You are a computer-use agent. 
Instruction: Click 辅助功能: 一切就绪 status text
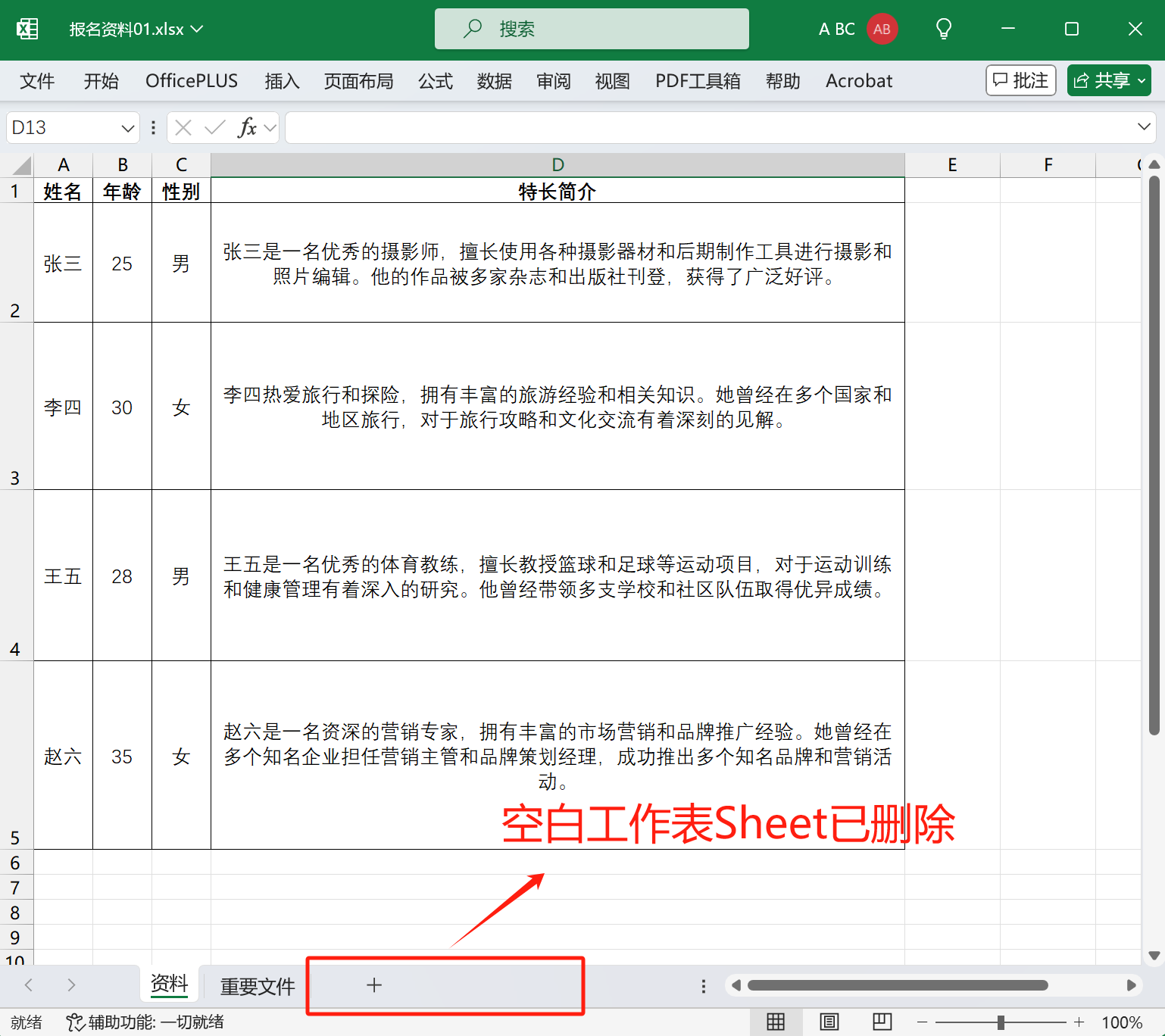tap(156, 1022)
